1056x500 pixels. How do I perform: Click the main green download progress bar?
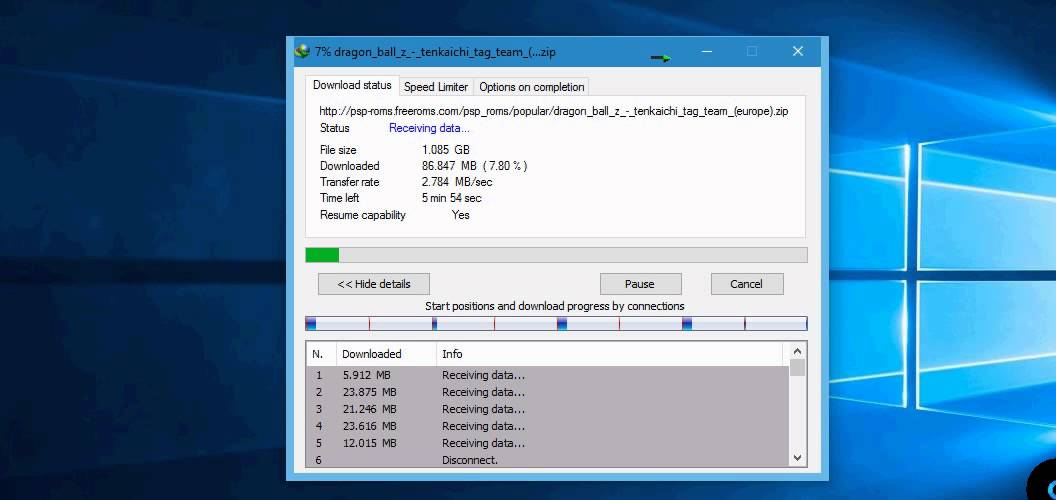point(556,255)
